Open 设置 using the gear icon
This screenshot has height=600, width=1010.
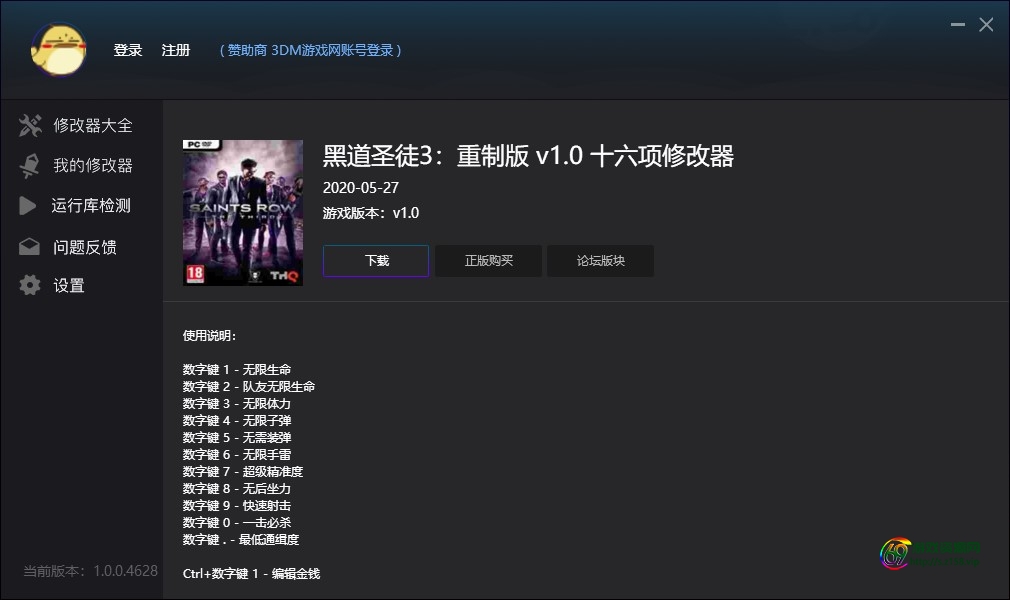point(29,285)
